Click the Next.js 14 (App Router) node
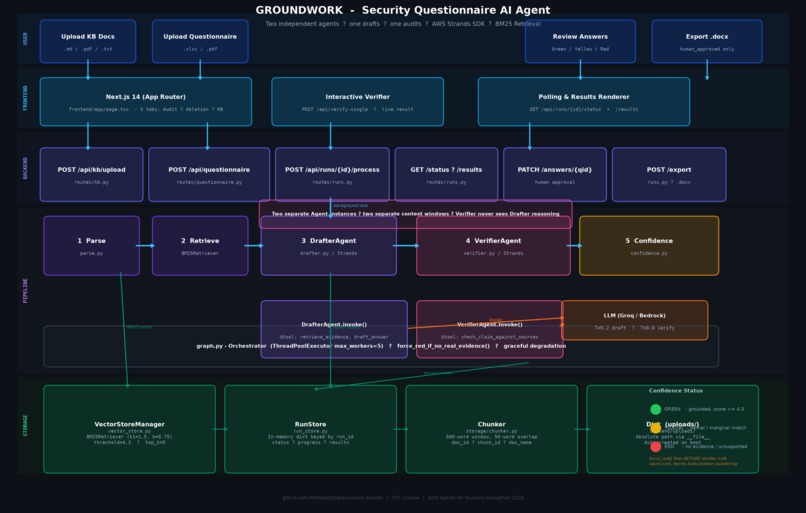806x513 pixels. [x=145, y=102]
